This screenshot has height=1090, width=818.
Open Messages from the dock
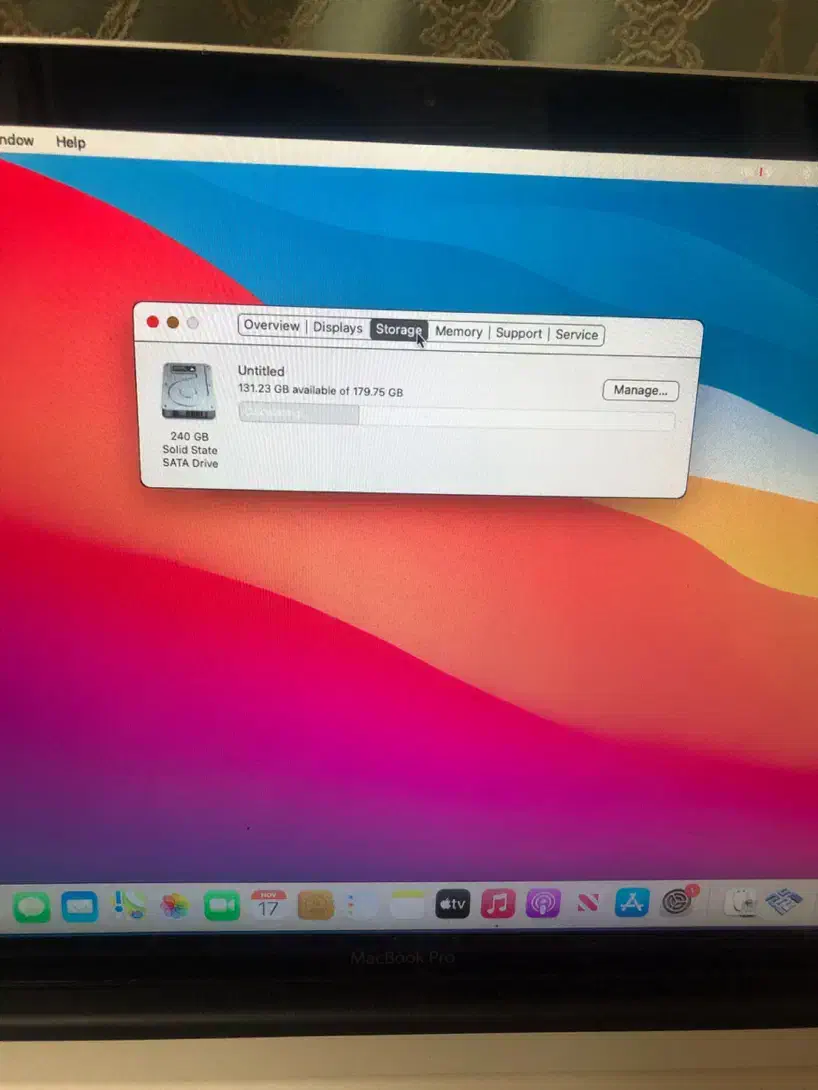coord(32,907)
